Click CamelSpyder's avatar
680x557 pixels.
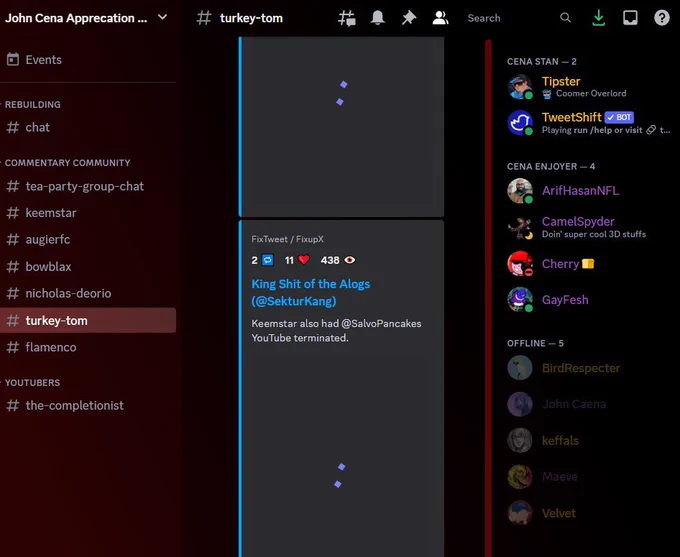coord(520,227)
